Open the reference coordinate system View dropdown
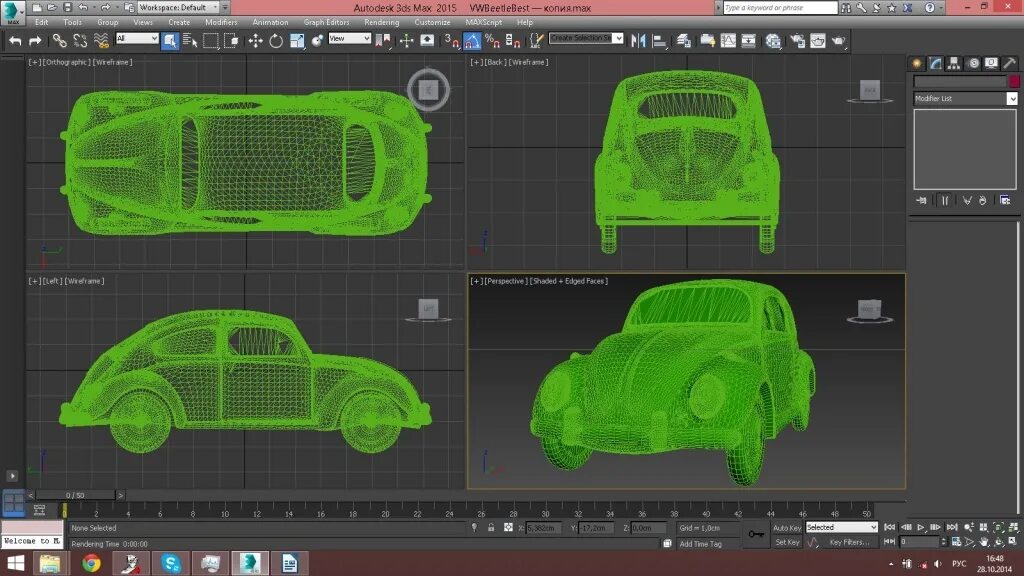 349,39
